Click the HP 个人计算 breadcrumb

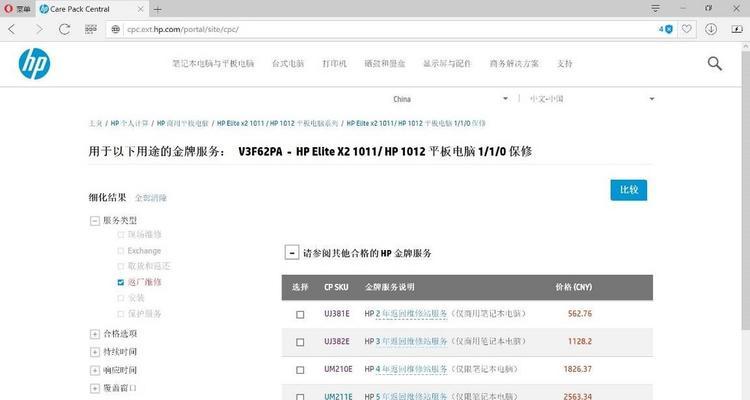click(x=129, y=123)
